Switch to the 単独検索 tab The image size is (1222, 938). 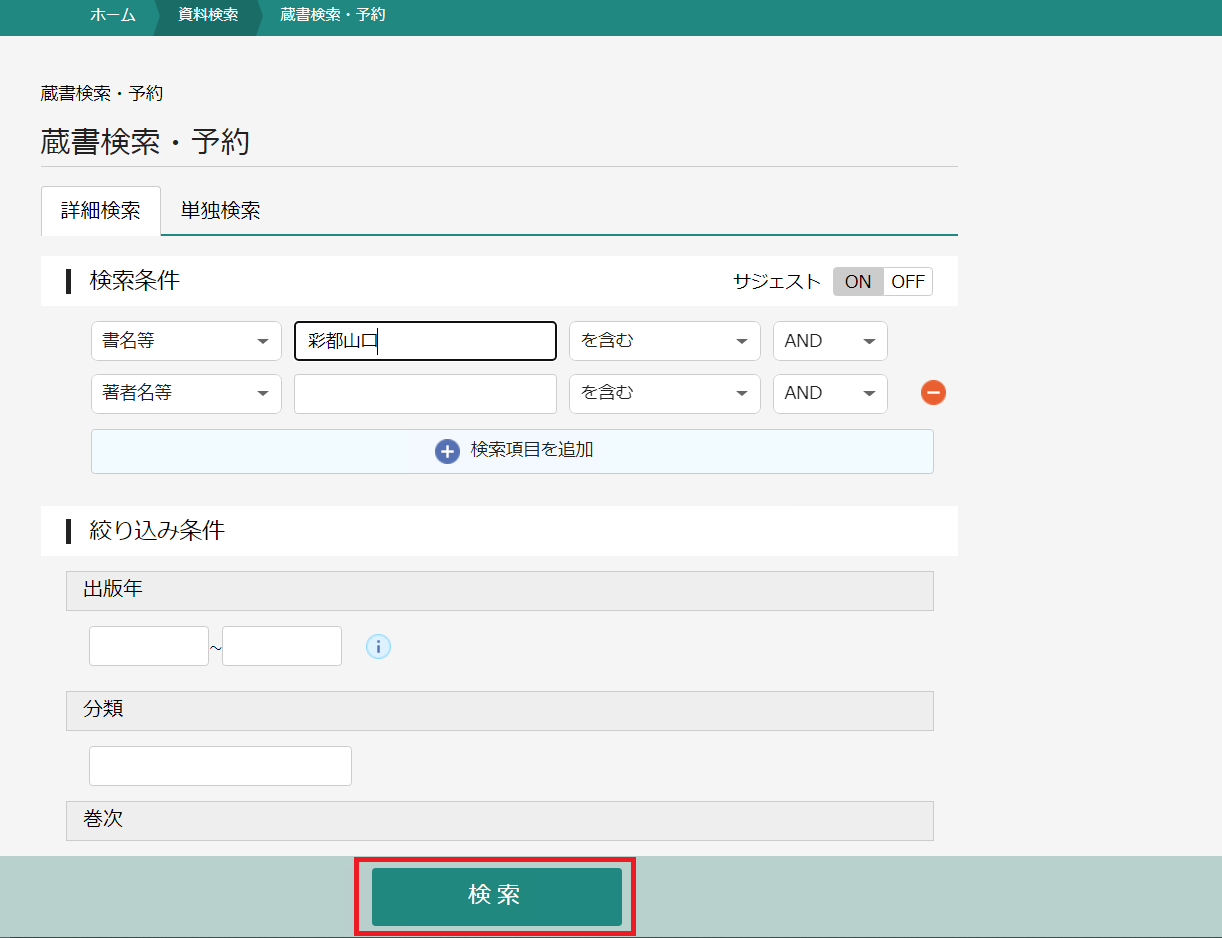coord(220,211)
